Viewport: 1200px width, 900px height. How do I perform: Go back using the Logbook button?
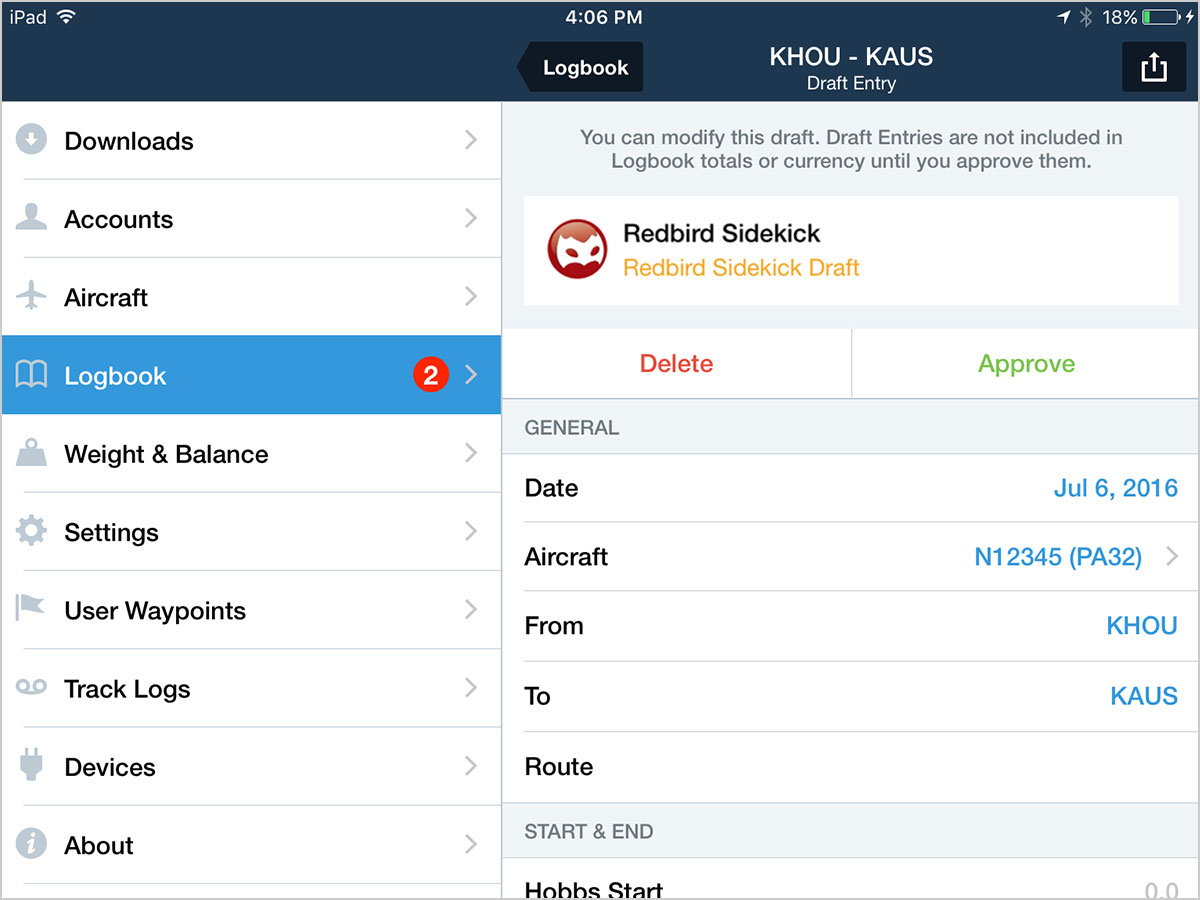pyautogui.click(x=580, y=68)
